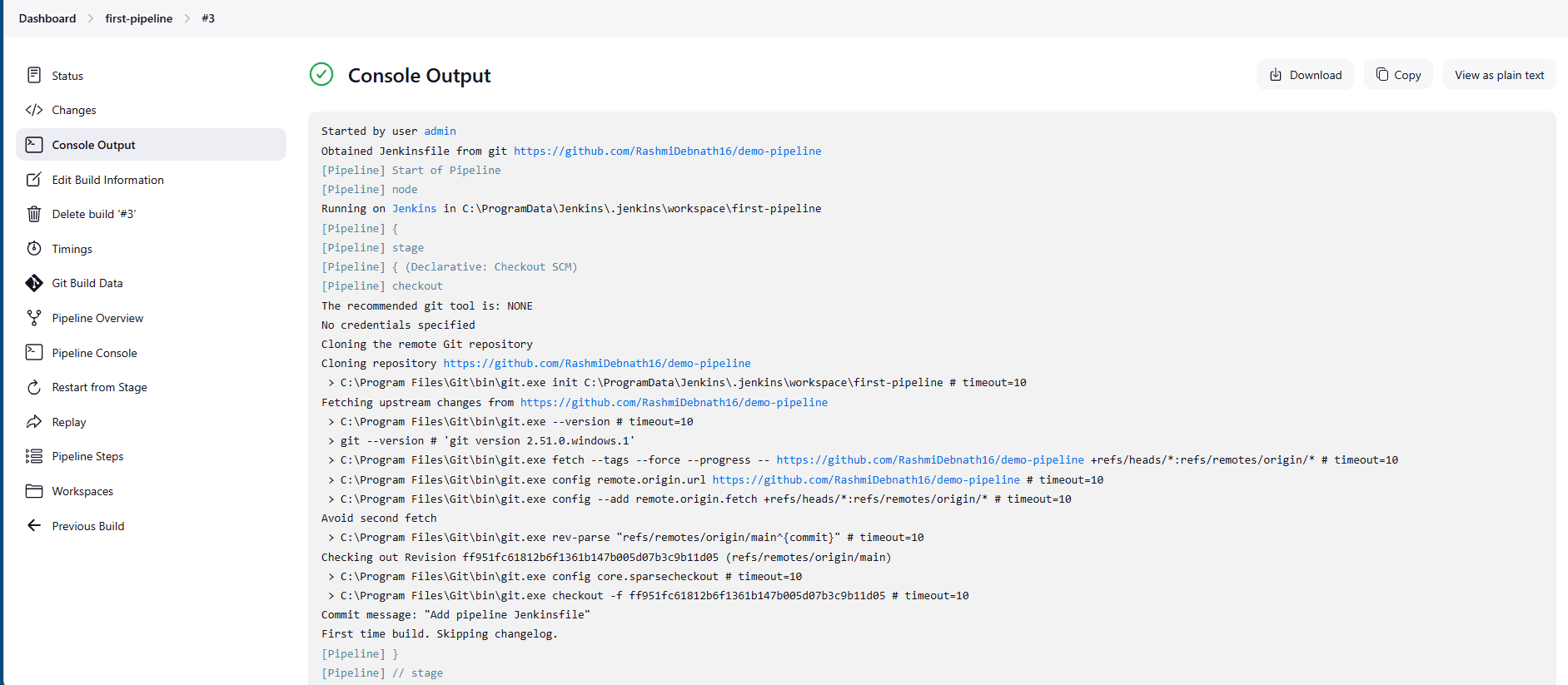Click 'Avoid second fetch' log line
Image resolution: width=1568 pixels, height=685 pixels.
coord(379,519)
